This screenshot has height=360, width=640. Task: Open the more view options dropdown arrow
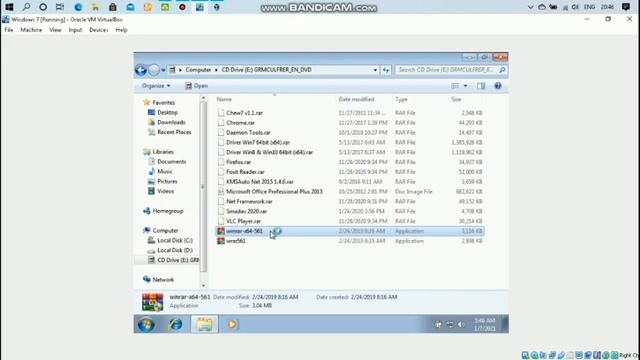click(465, 86)
